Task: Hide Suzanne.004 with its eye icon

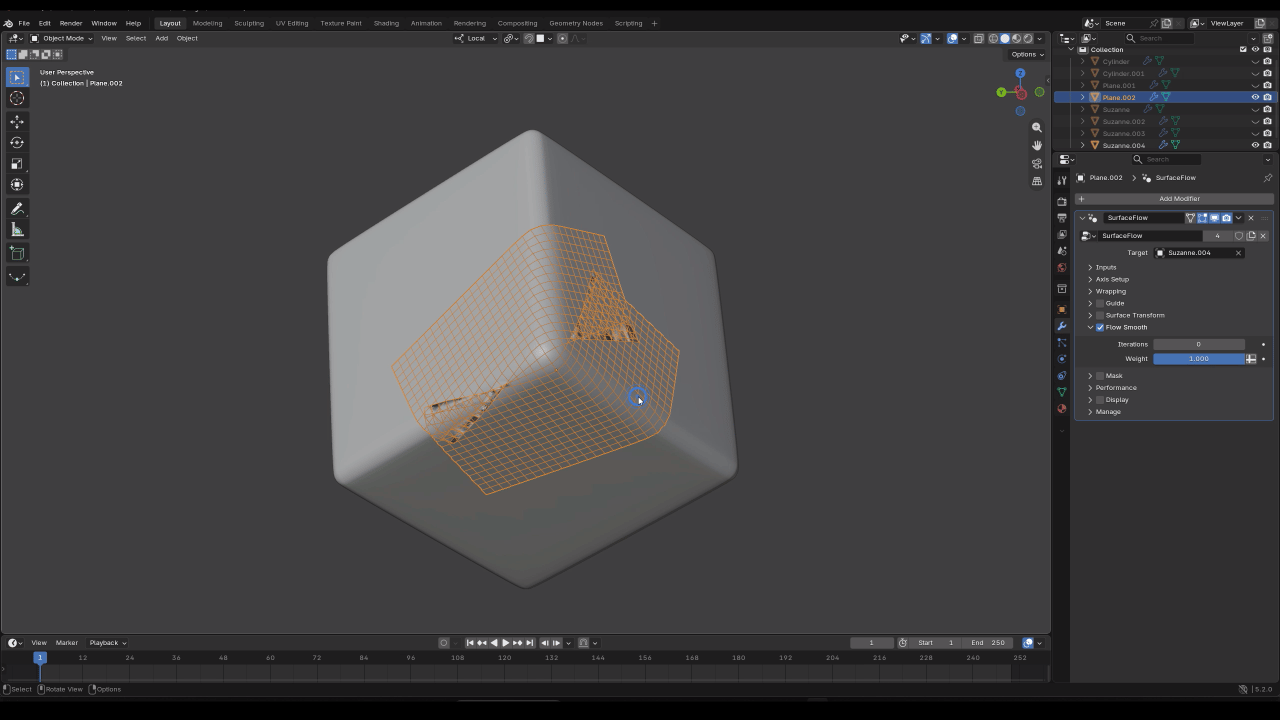Action: [1255, 145]
